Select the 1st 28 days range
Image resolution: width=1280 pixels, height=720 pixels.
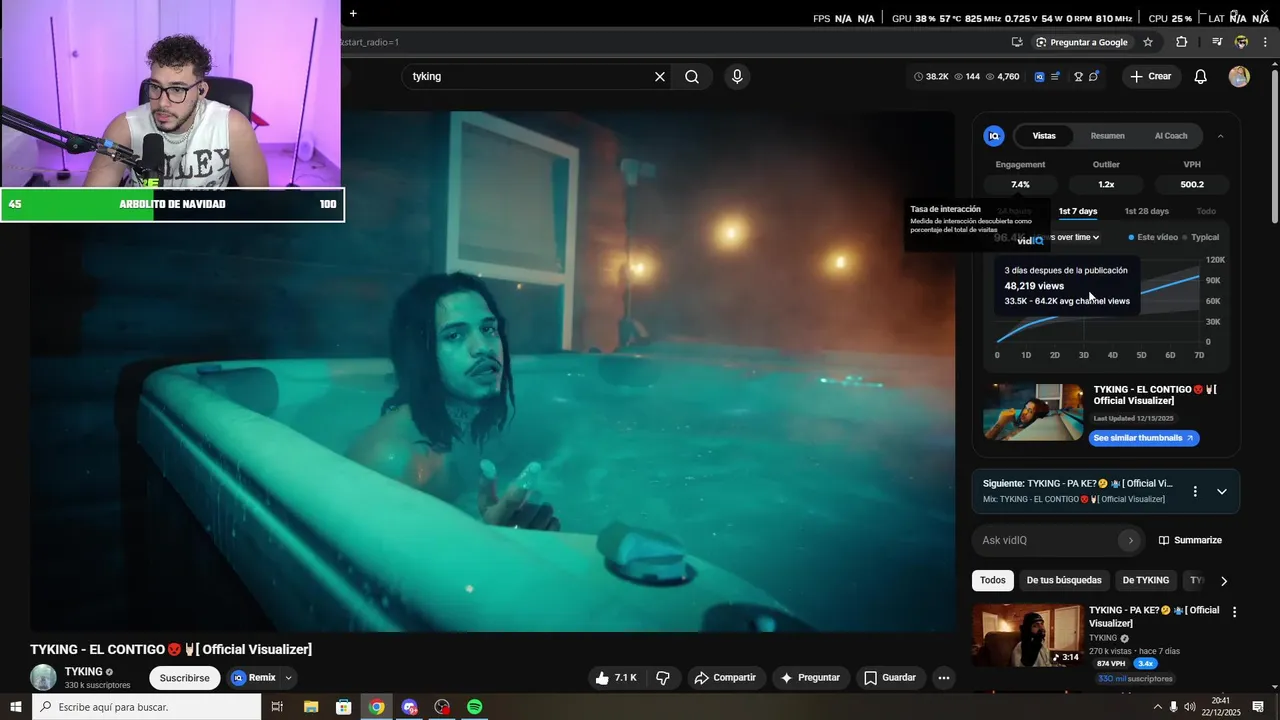tap(1146, 211)
